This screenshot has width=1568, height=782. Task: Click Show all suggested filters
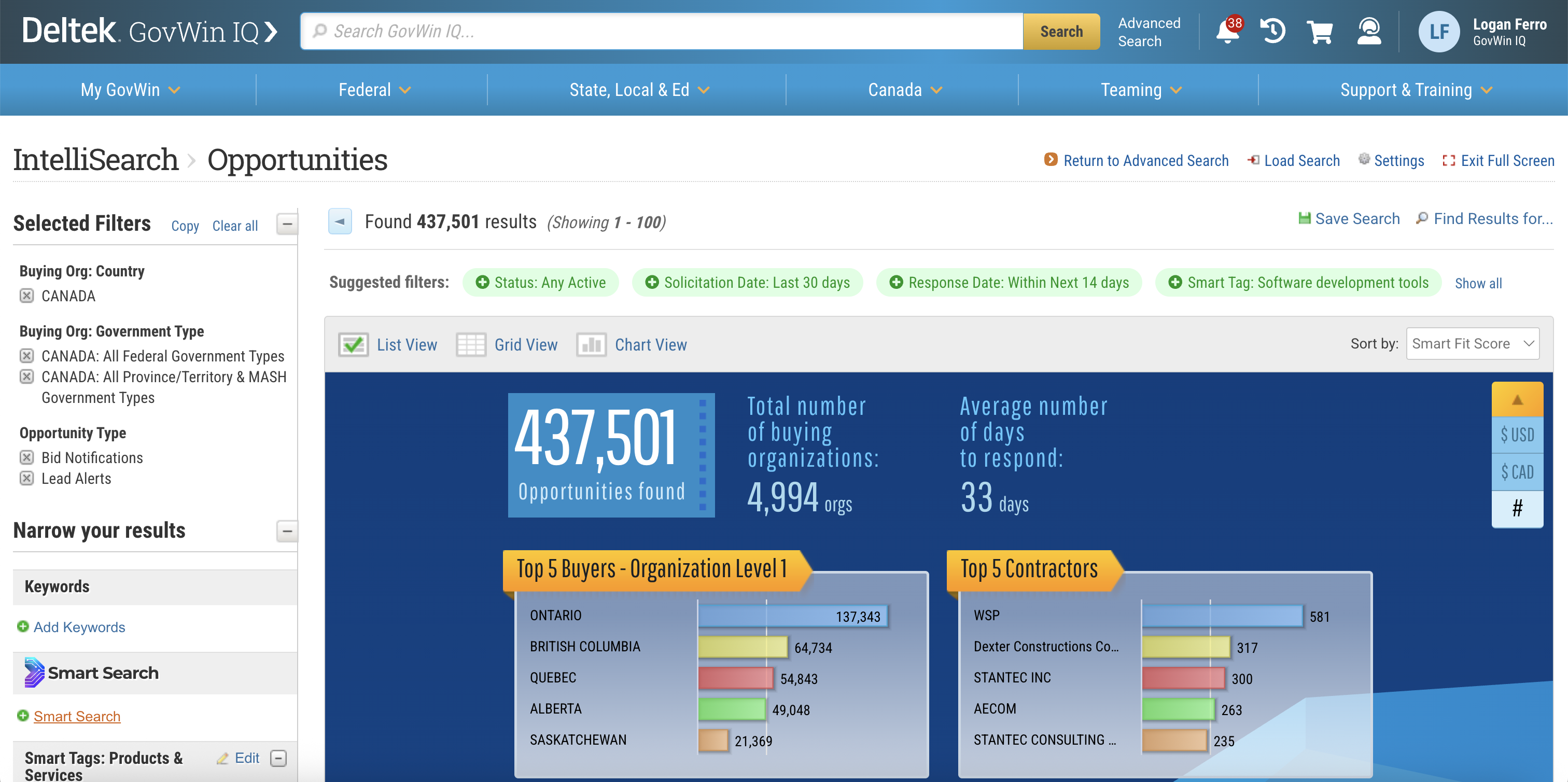[1478, 283]
